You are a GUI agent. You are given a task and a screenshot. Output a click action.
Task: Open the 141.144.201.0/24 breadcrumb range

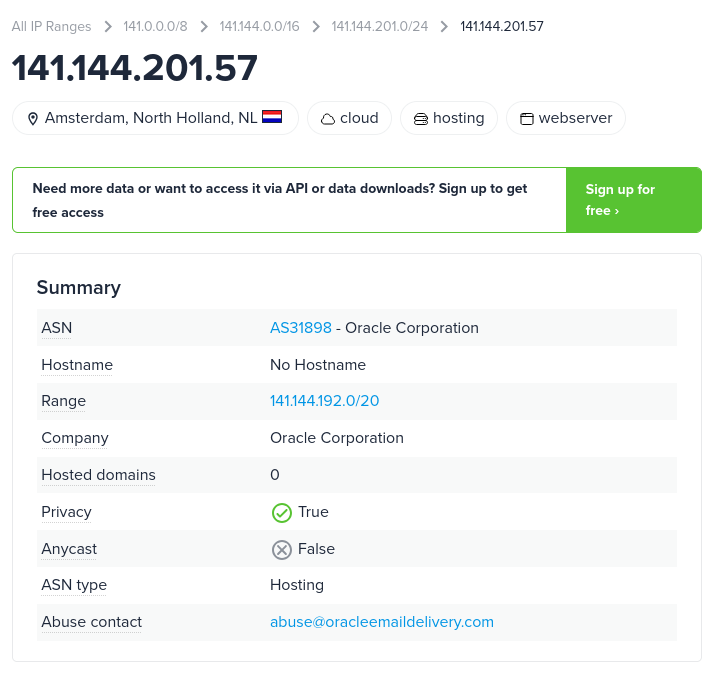(x=379, y=26)
